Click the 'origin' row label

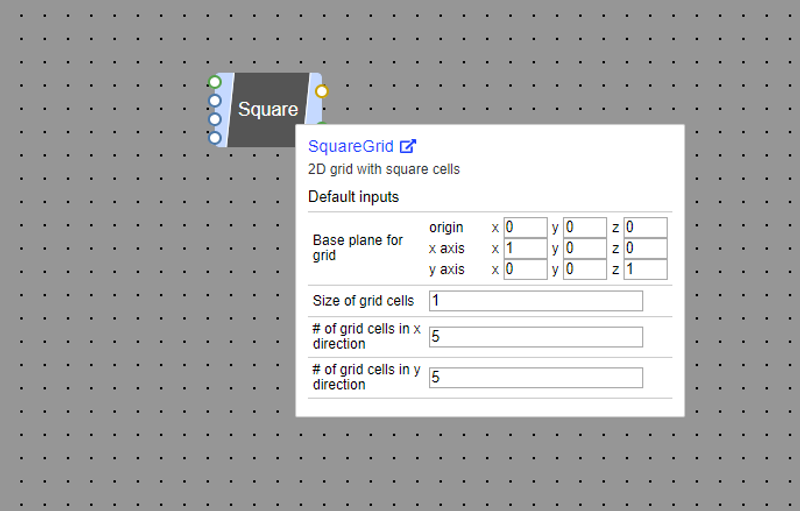(446, 227)
